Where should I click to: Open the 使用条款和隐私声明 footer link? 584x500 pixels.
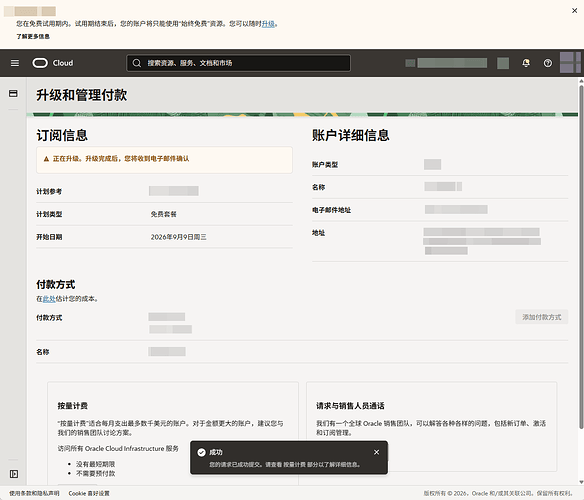coord(34,493)
